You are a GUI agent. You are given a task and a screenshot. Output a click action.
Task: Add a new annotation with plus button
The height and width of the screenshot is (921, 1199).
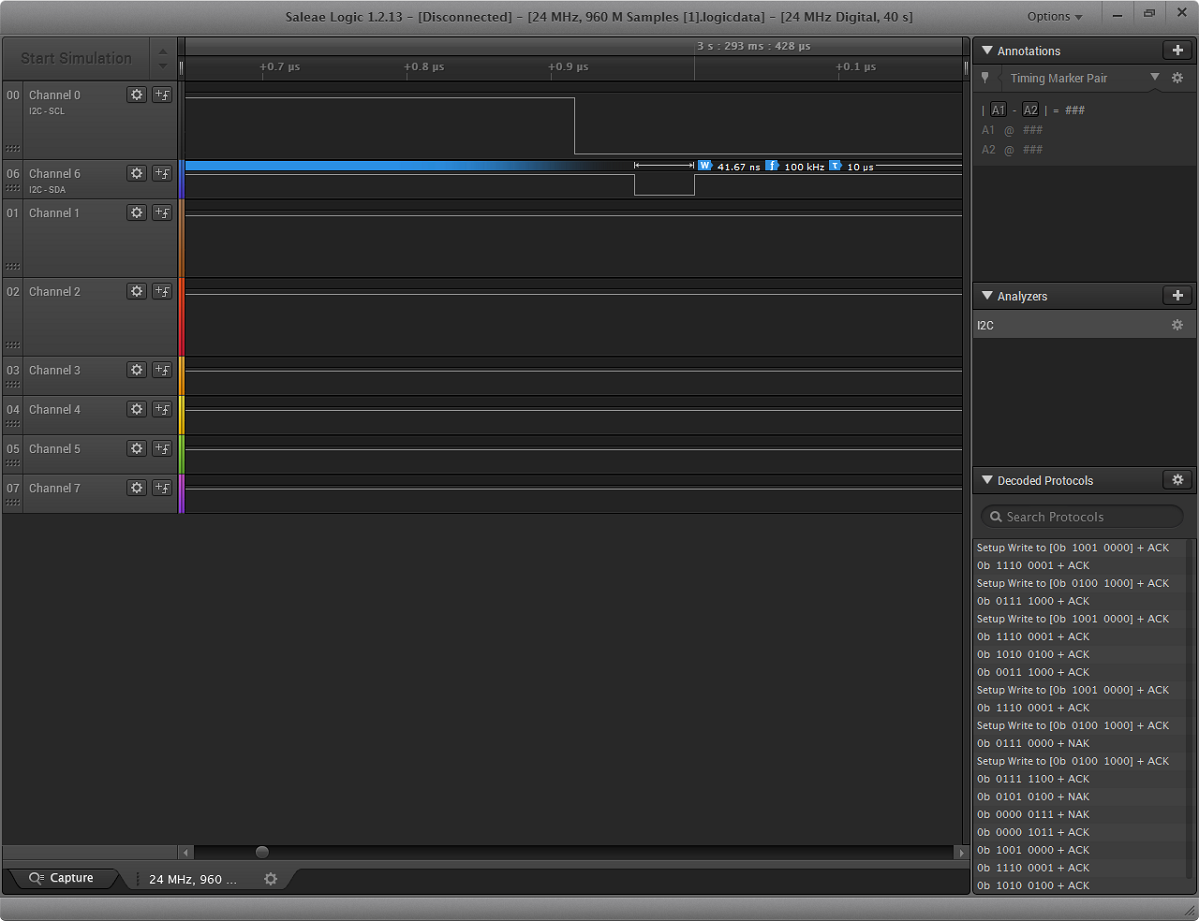point(1177,51)
